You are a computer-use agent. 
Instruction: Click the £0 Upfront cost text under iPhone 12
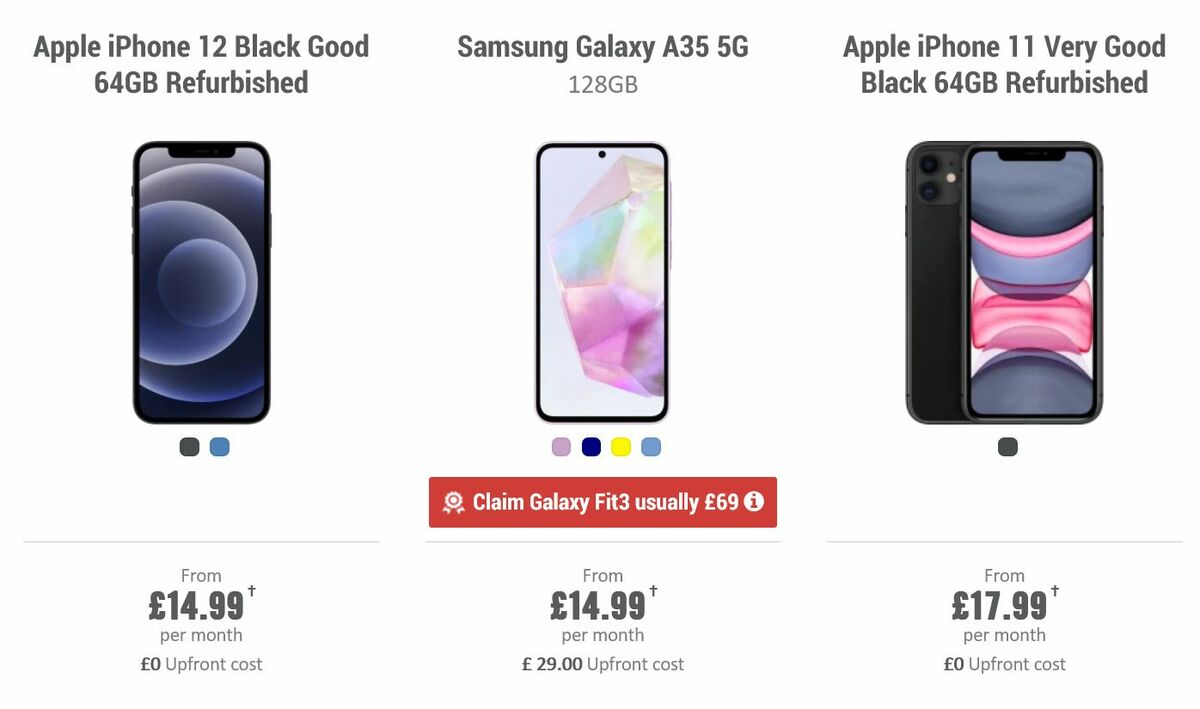pos(201,664)
